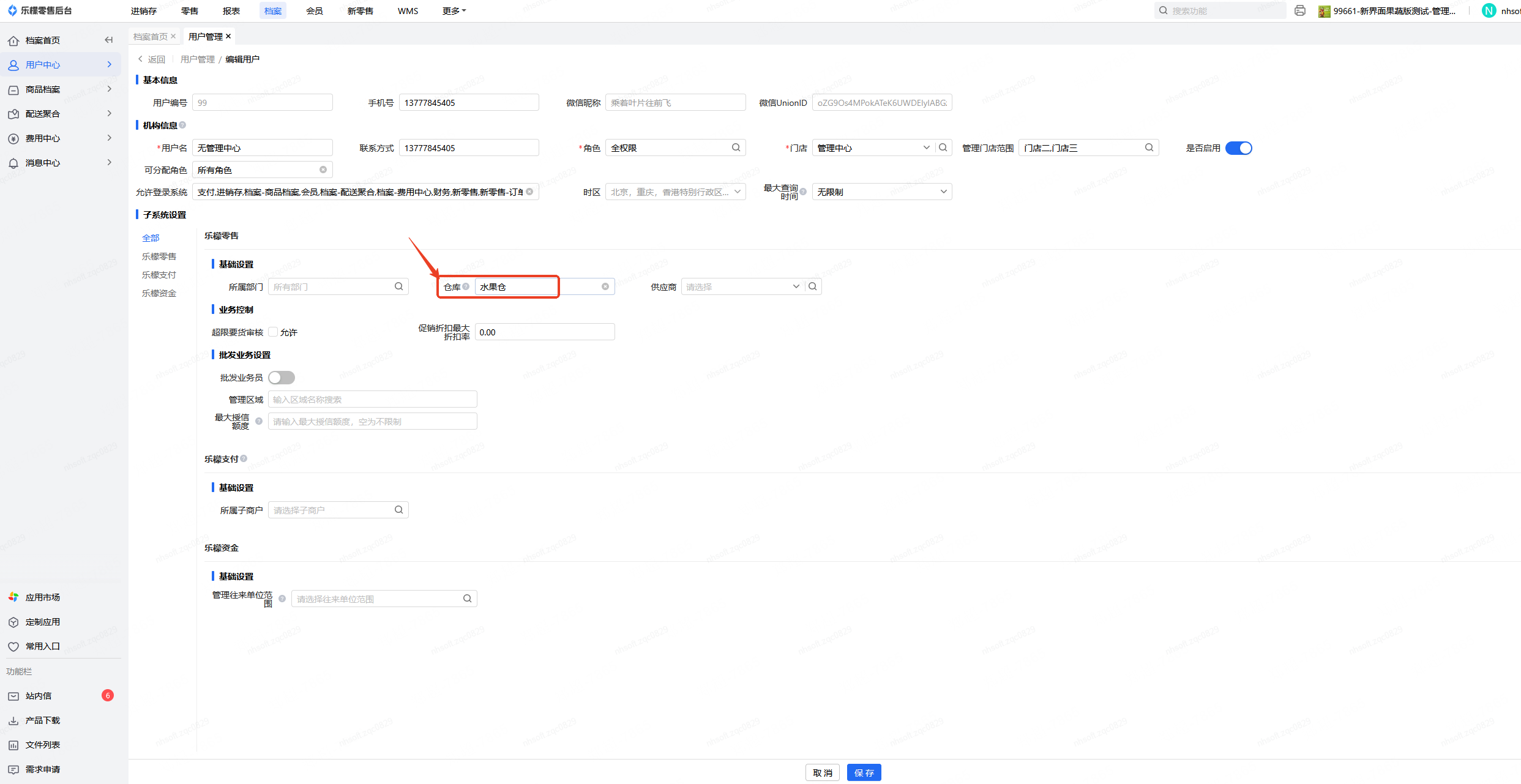The width and height of the screenshot is (1521, 784).
Task: Click help icon beside 机构信息 heading
Action: coord(182,125)
